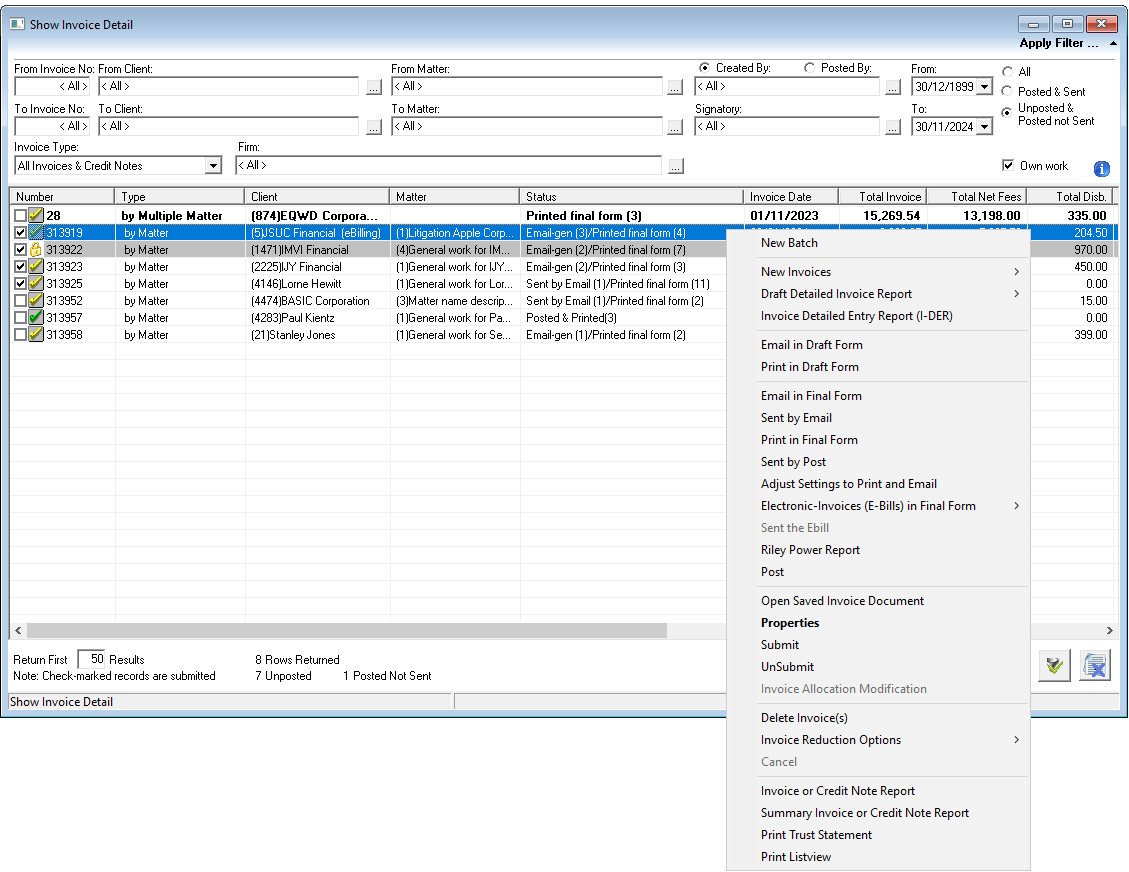Click the From Invoice No field
Screen dimensions: 1129x872
pyautogui.click(x=52, y=86)
